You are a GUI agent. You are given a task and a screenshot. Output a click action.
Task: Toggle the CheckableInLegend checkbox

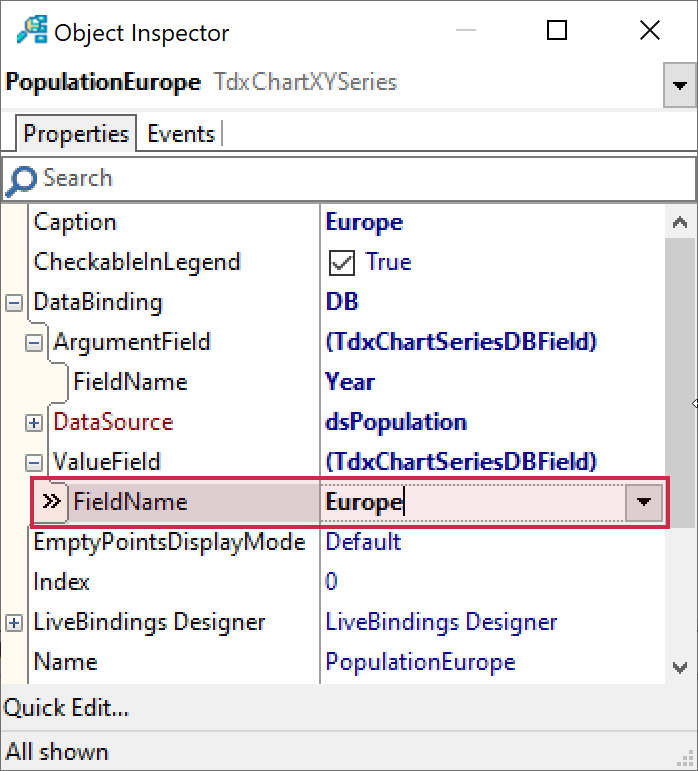pyautogui.click(x=343, y=263)
